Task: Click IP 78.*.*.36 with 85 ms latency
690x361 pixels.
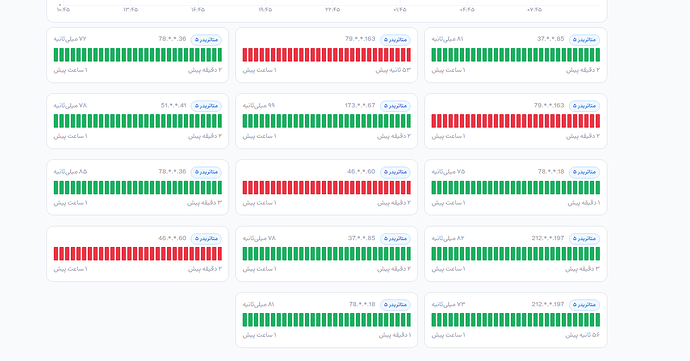Action: pyautogui.click(x=172, y=172)
